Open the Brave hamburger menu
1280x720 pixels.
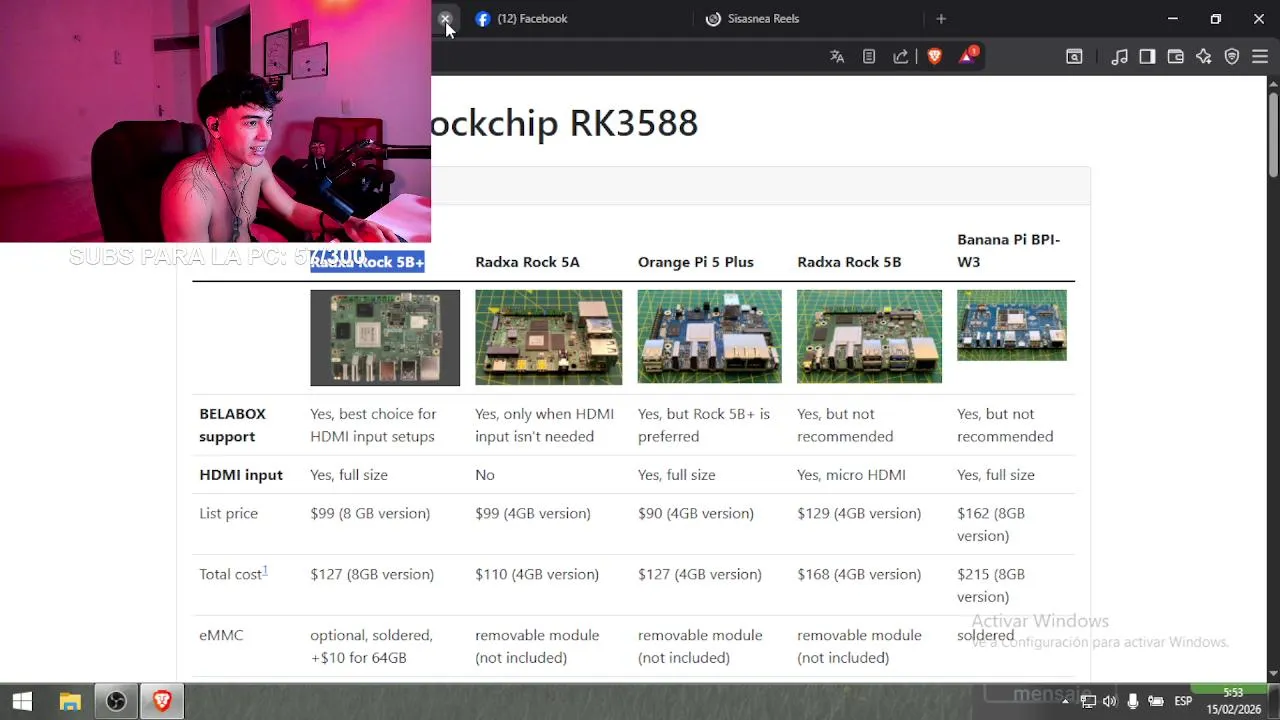[x=1260, y=57]
